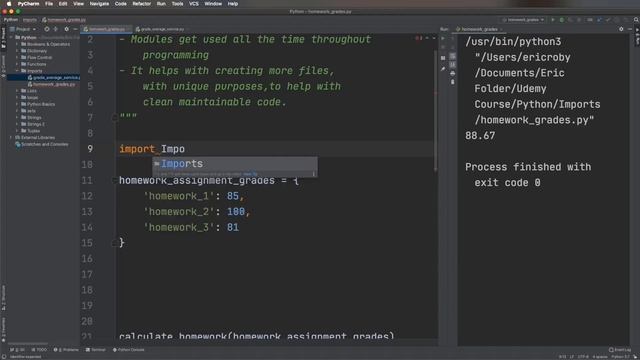Open the File menu
The height and width of the screenshot is (360, 640).
[x=49, y=4]
